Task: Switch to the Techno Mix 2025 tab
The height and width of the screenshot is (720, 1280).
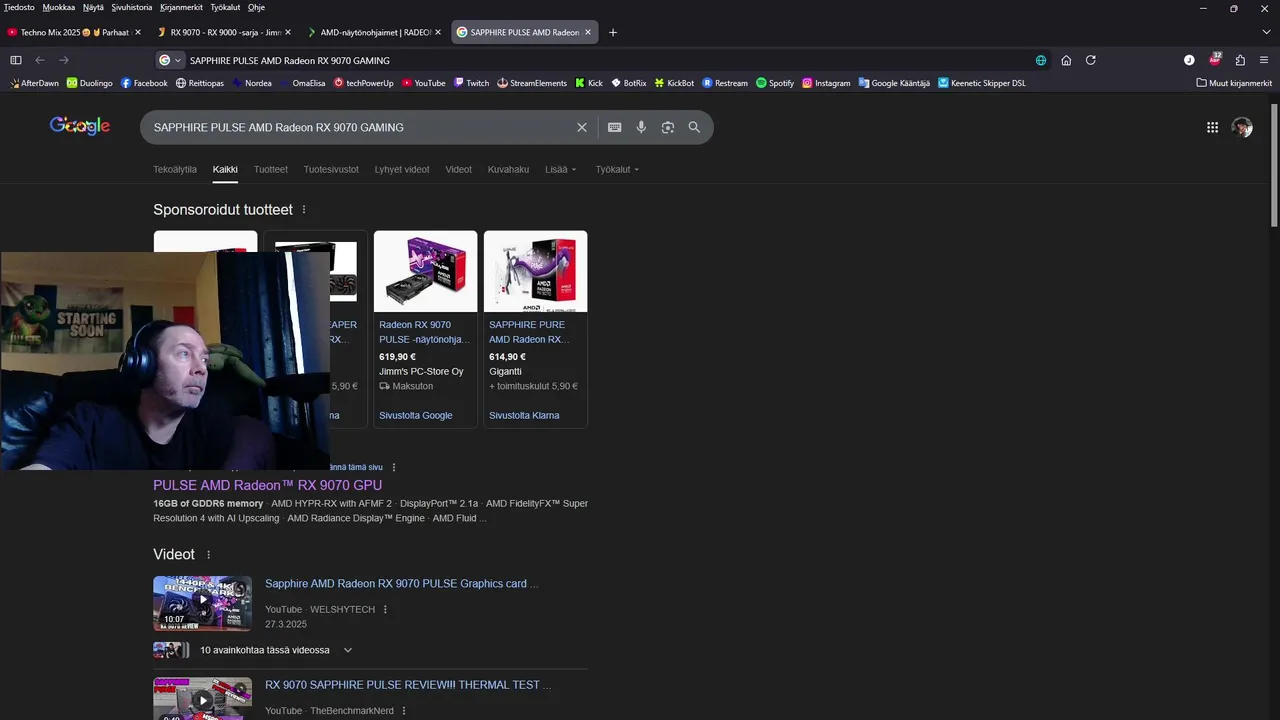Action: pos(74,32)
